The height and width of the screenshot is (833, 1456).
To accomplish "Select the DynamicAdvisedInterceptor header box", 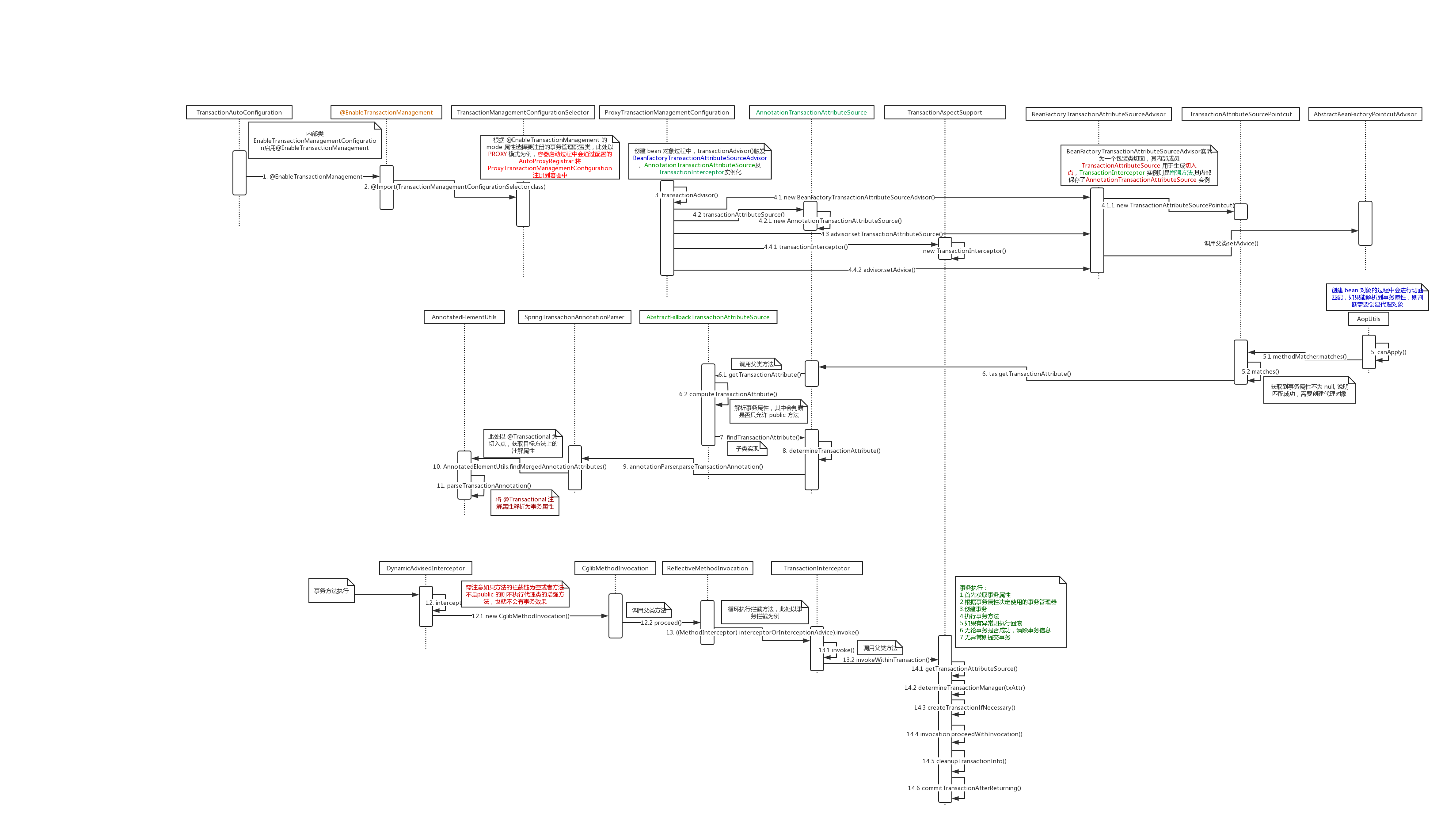I will [x=425, y=568].
